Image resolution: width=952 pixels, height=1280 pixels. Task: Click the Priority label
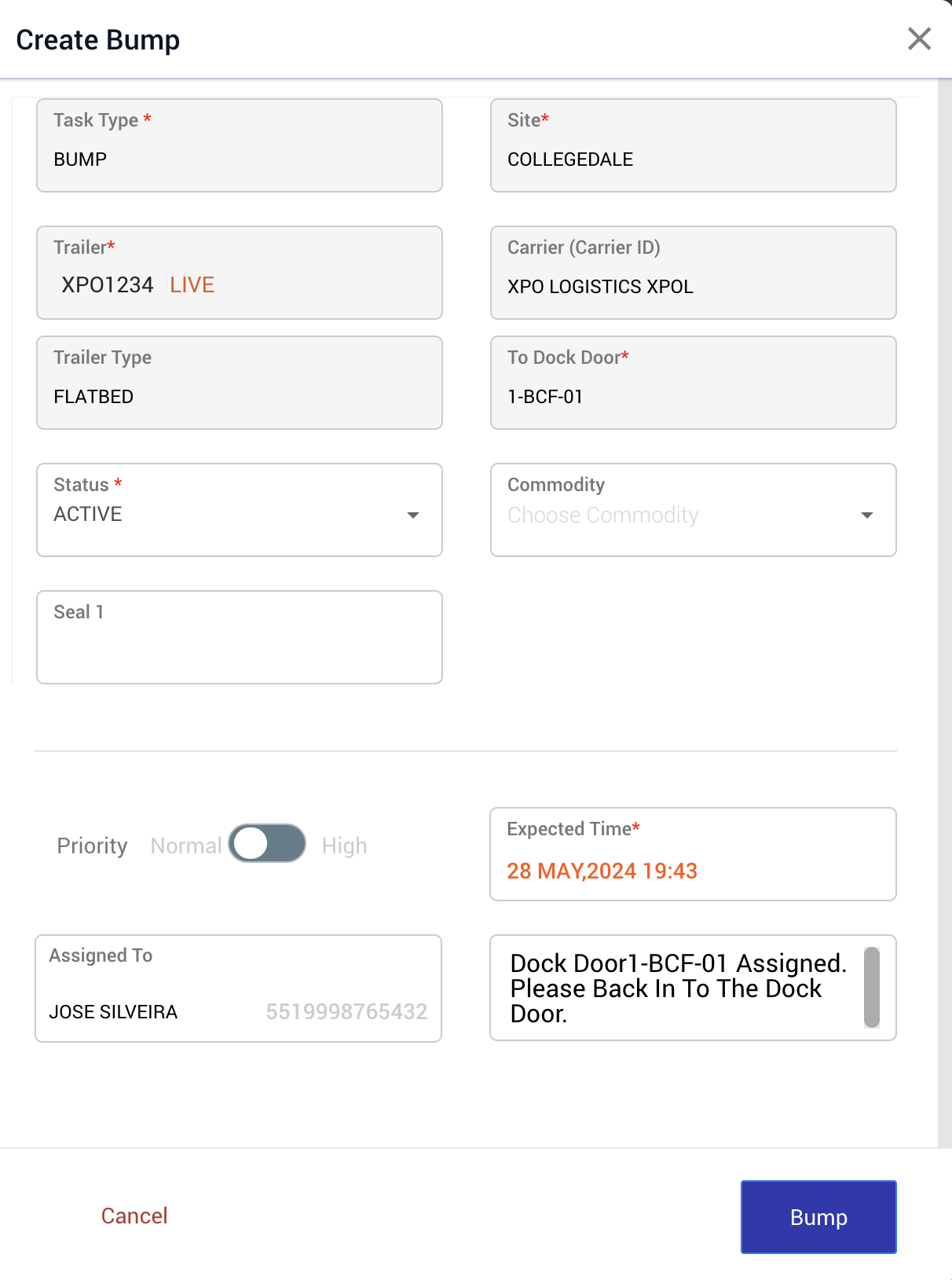[92, 845]
